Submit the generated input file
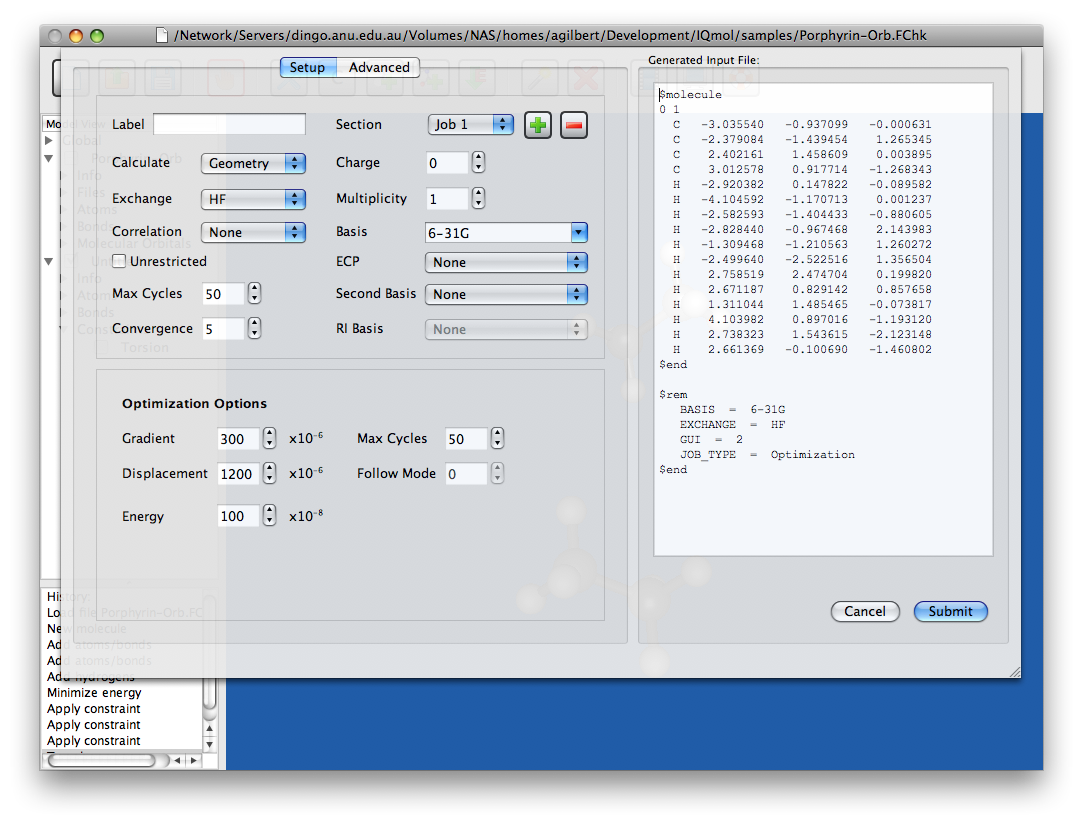This screenshot has height=825, width=1083. click(x=950, y=611)
